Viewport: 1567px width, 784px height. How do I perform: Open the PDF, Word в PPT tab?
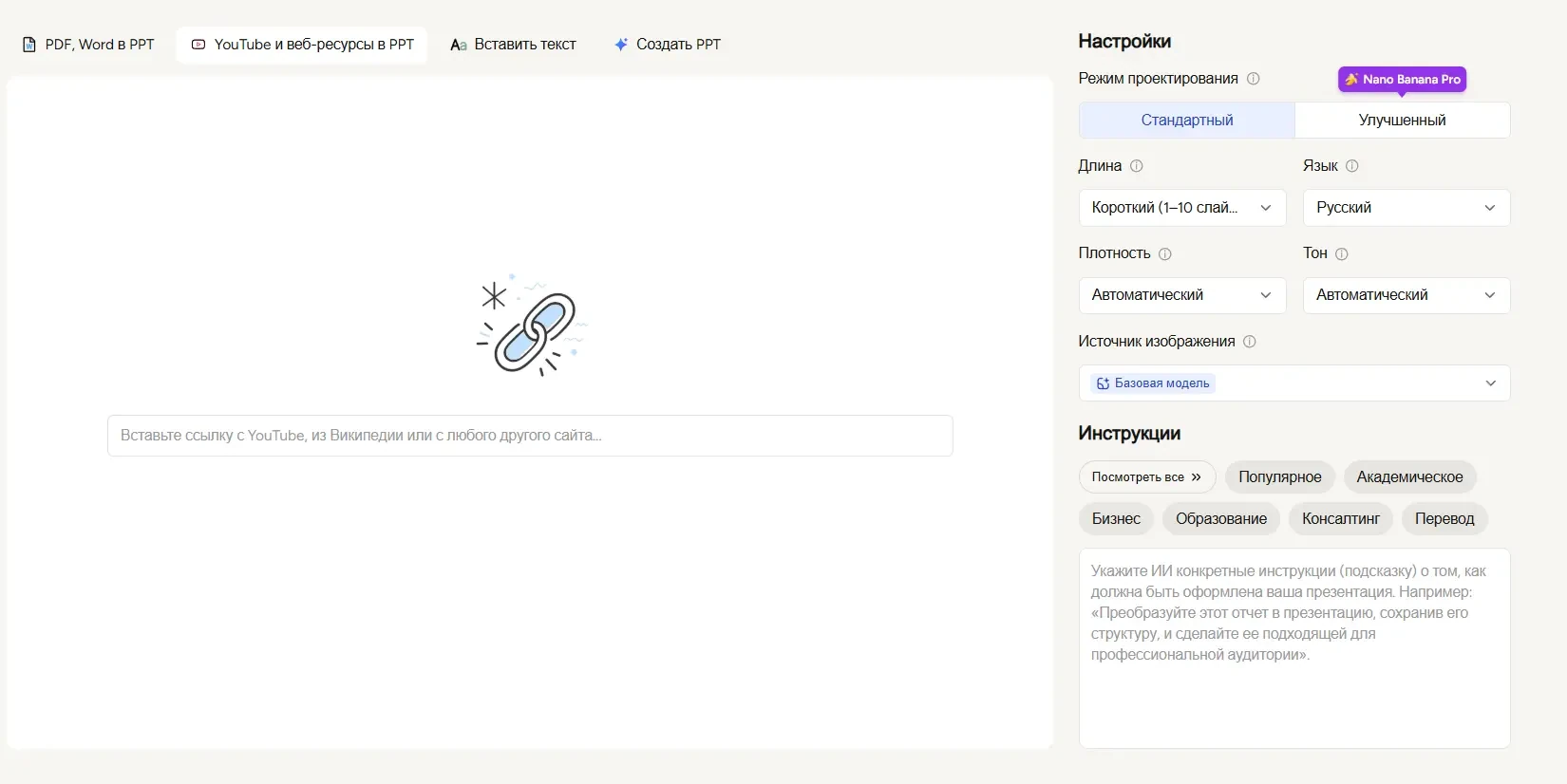tap(88, 45)
